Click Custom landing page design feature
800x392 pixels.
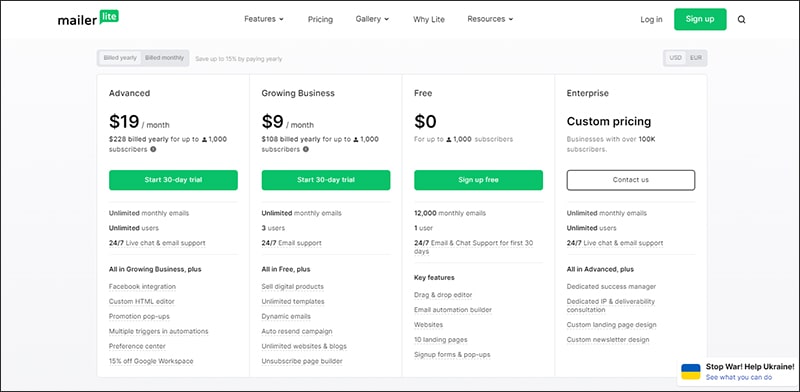coord(611,325)
